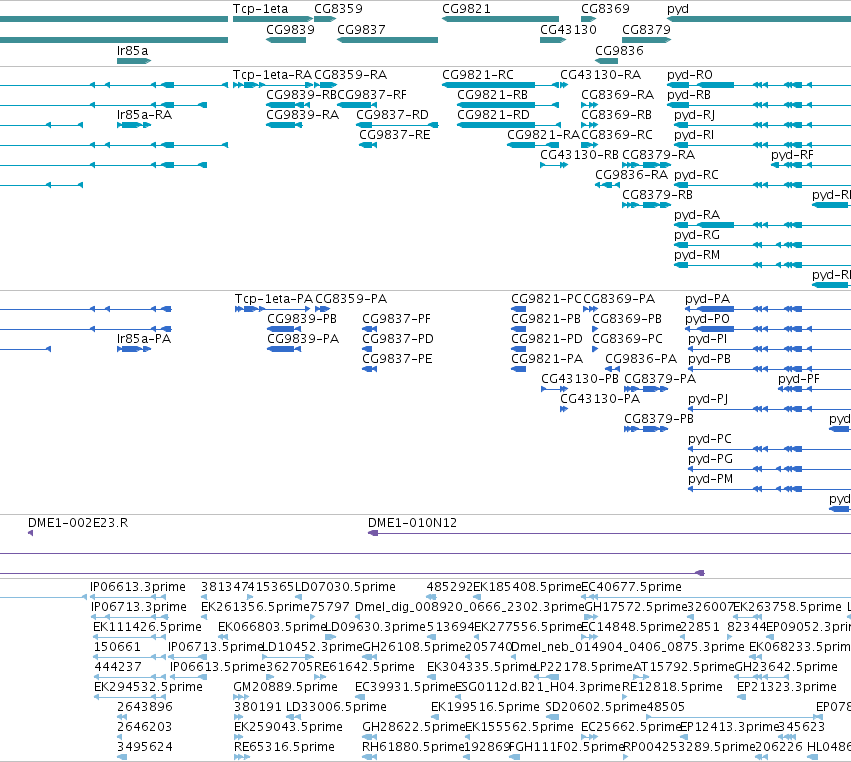Click the CG8369-RA transcript label
This screenshot has height=762, width=851.
coord(618,95)
